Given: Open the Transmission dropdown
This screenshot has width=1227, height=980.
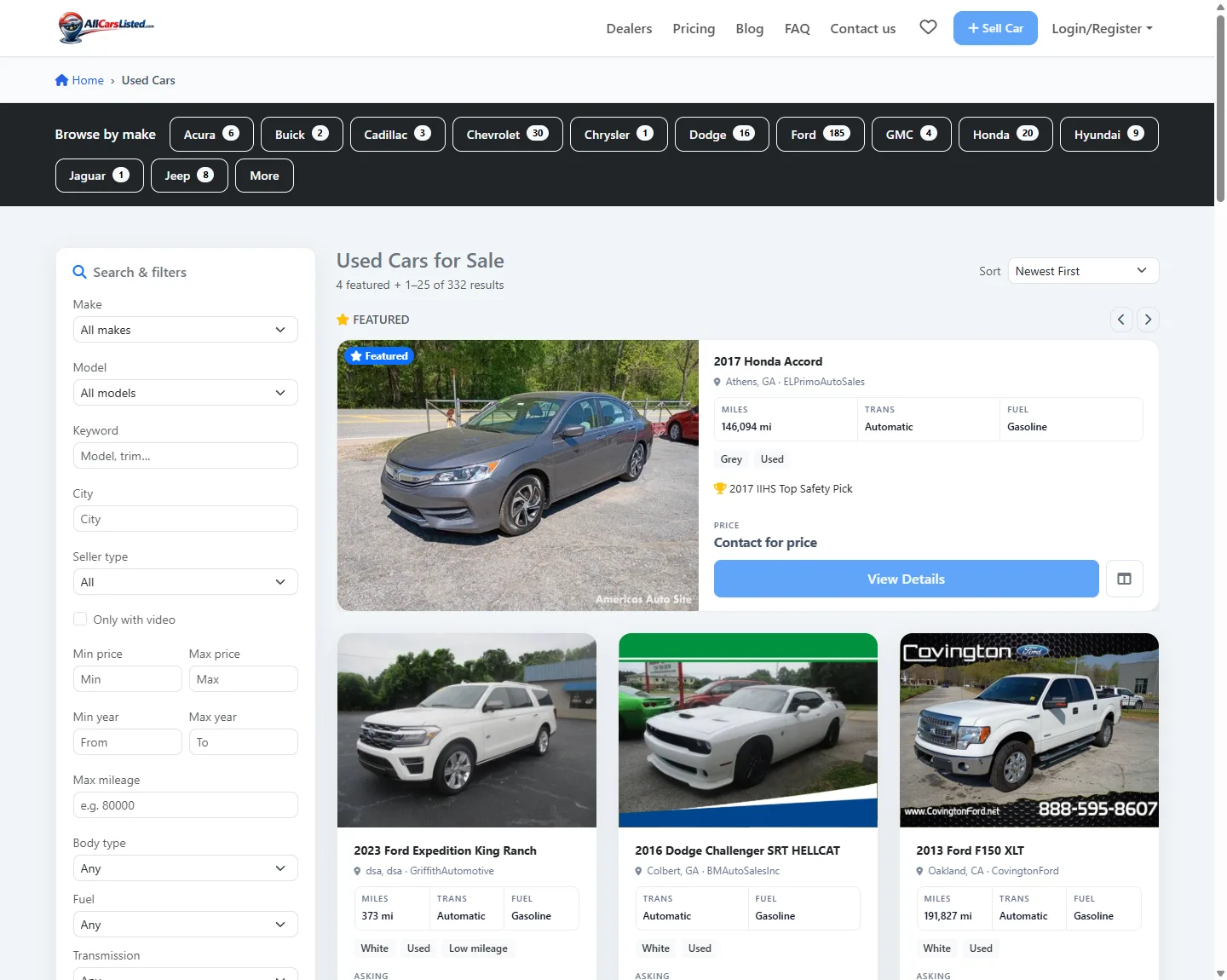Looking at the screenshot, I should (186, 973).
